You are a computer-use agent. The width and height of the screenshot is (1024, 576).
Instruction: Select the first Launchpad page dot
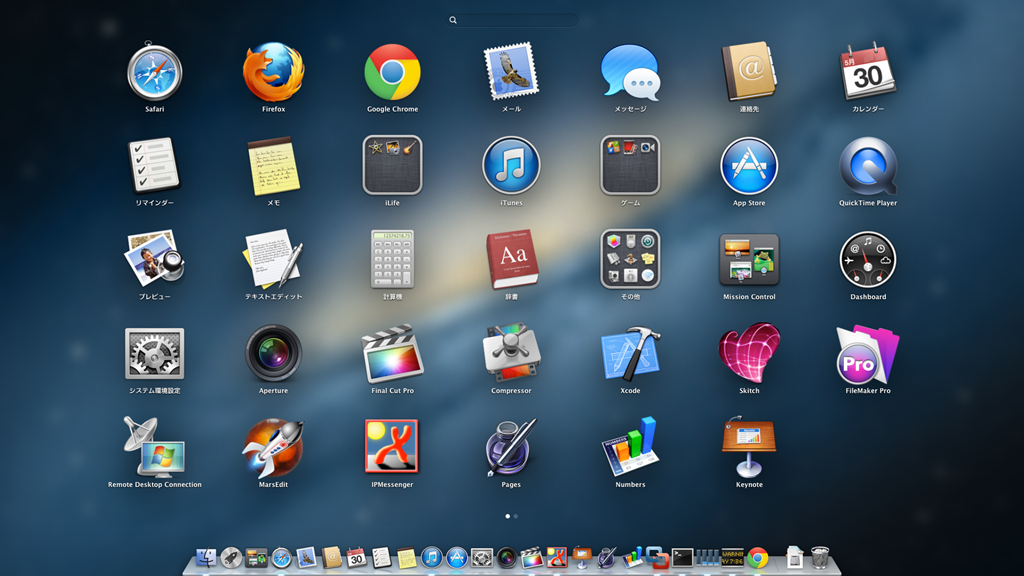(x=507, y=516)
